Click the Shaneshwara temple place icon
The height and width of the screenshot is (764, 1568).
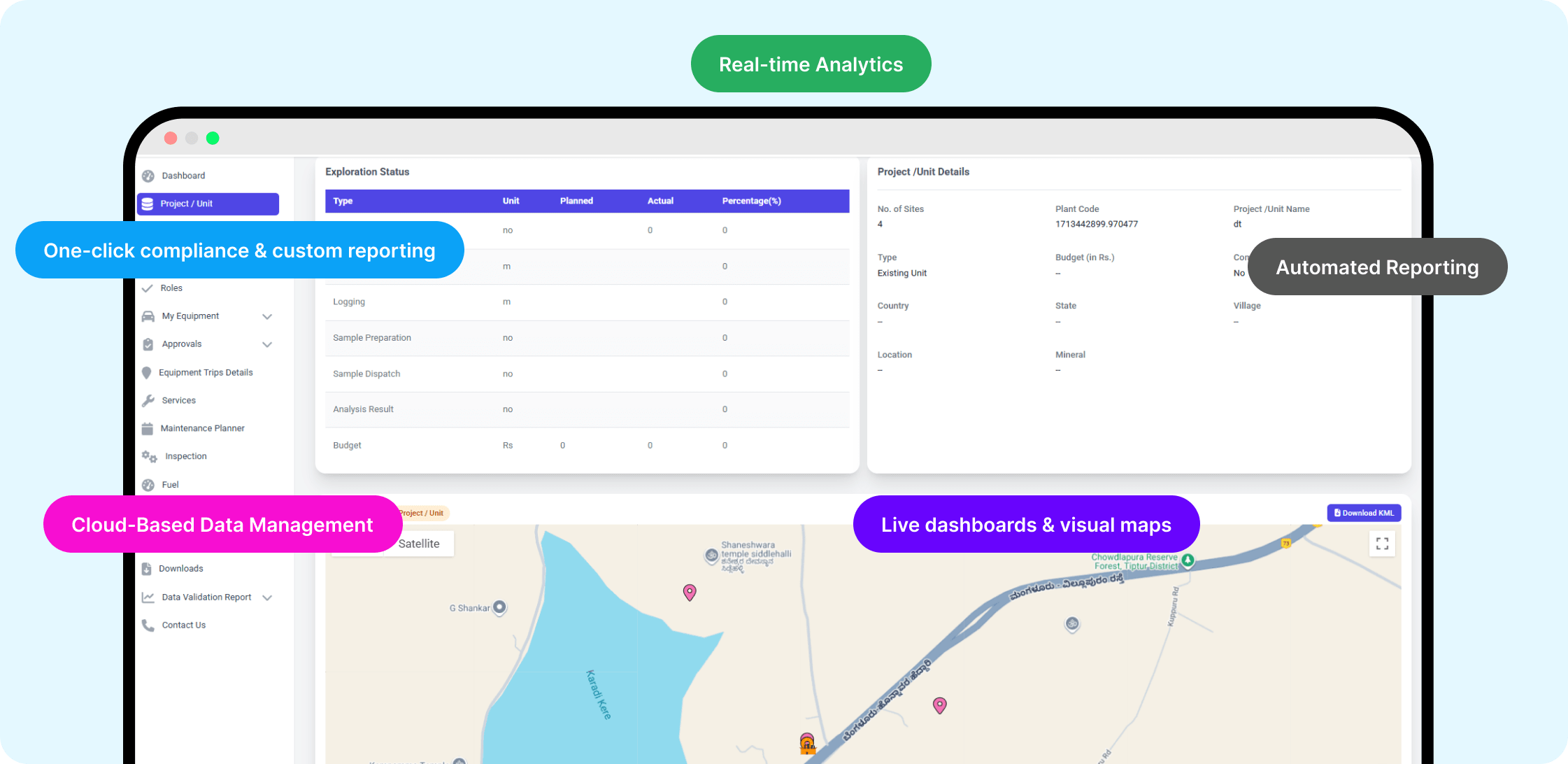711,556
